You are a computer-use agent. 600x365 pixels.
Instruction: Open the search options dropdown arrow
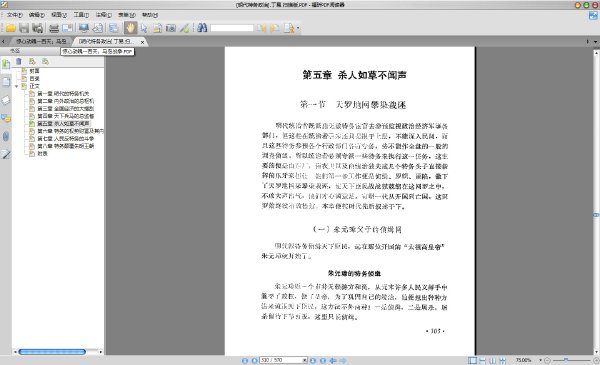tap(298, 28)
